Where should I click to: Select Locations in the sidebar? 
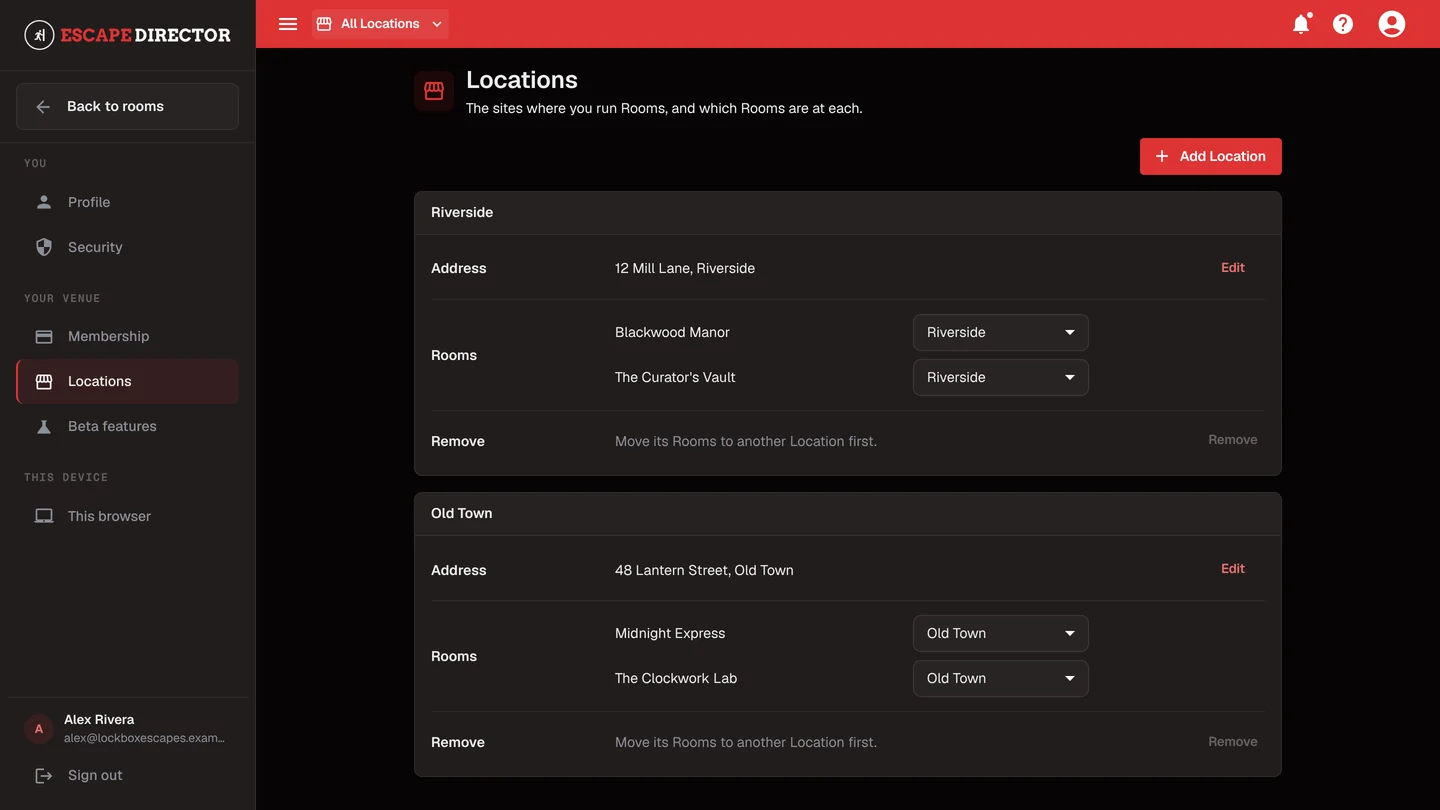coord(127,381)
